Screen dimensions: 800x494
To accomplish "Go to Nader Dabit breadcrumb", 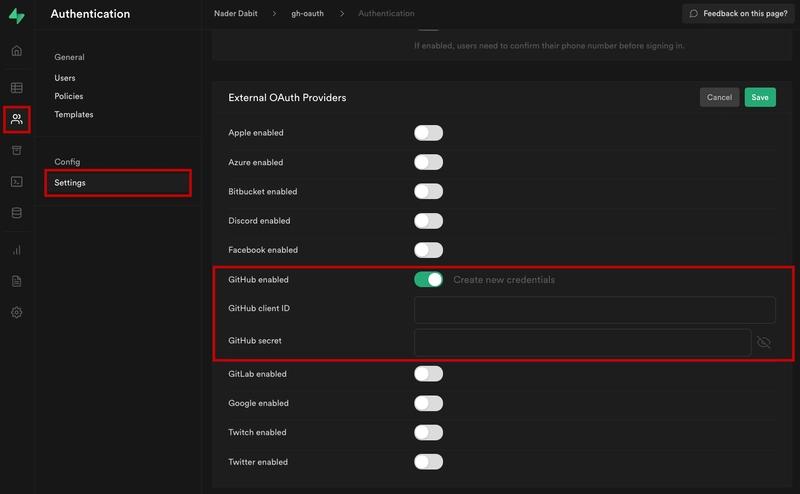I will tap(236, 13).
